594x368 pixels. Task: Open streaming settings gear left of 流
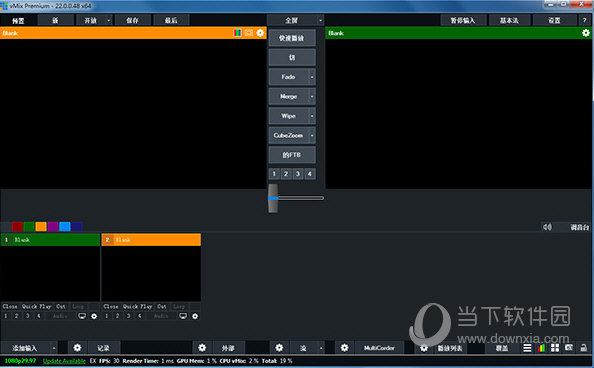click(279, 348)
